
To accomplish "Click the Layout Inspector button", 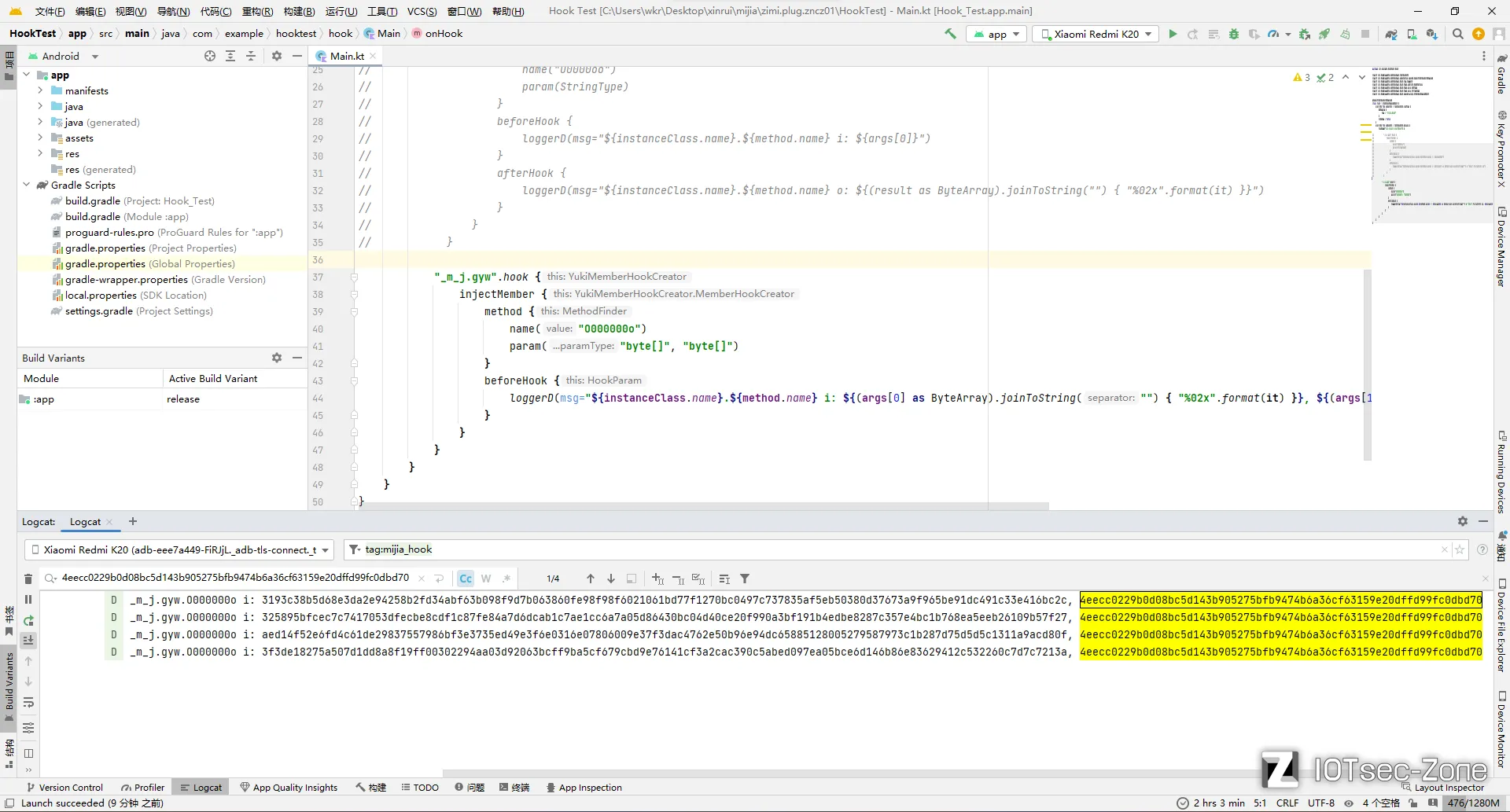I will click(x=1442, y=787).
